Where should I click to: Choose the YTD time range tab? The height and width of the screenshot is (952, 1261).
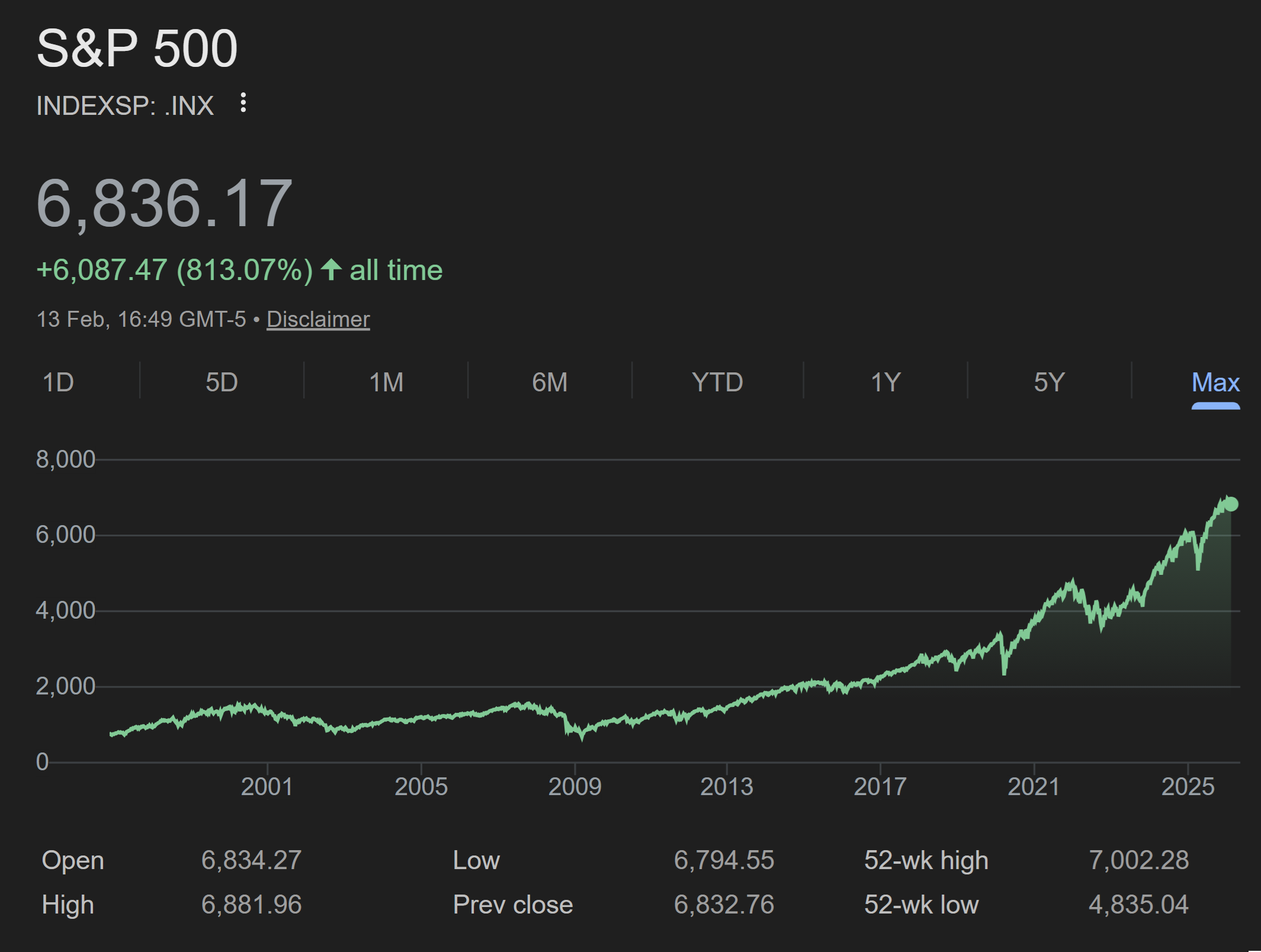pos(717,382)
